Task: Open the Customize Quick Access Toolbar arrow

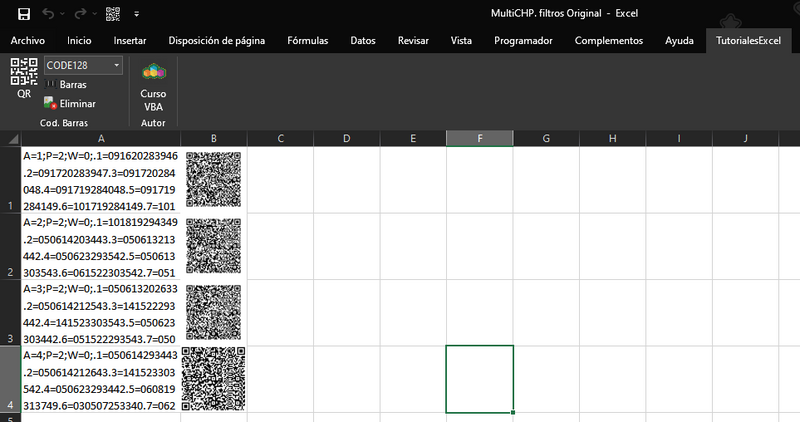Action: (x=136, y=14)
